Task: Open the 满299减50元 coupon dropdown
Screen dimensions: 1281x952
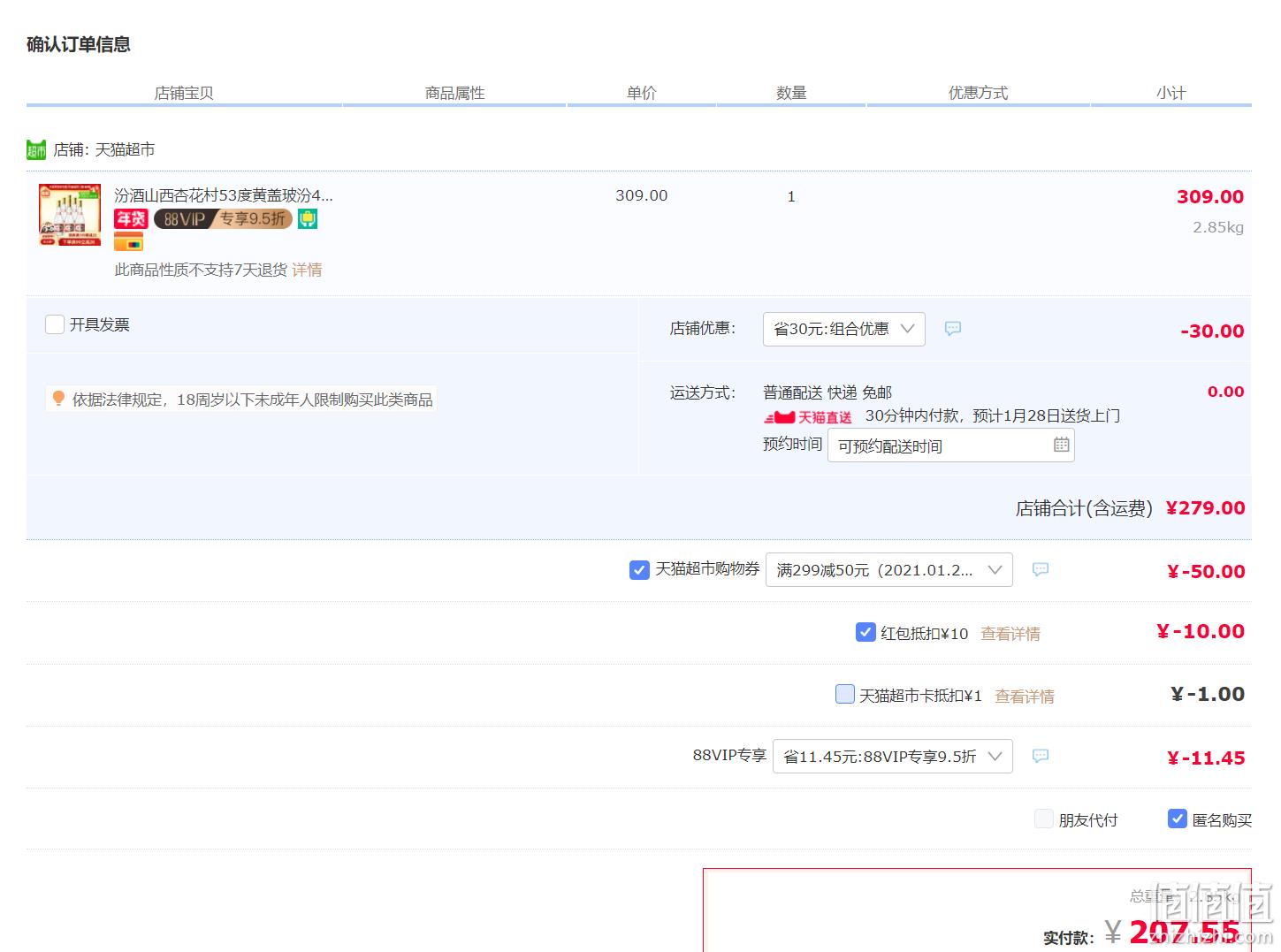Action: pos(889,570)
